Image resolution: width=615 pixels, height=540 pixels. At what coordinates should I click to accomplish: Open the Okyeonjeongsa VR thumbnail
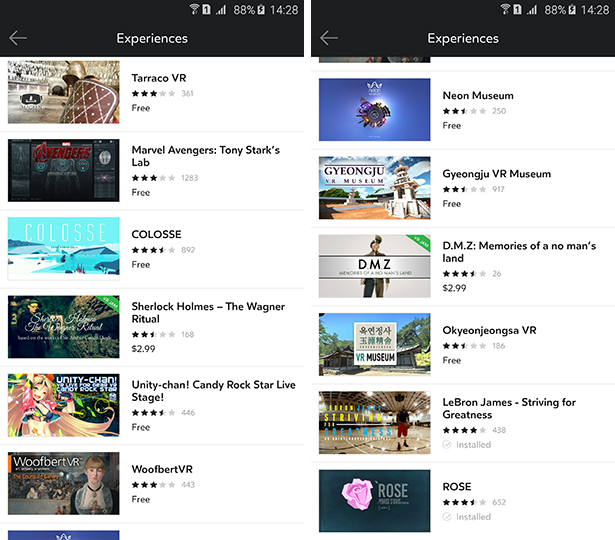coord(375,344)
